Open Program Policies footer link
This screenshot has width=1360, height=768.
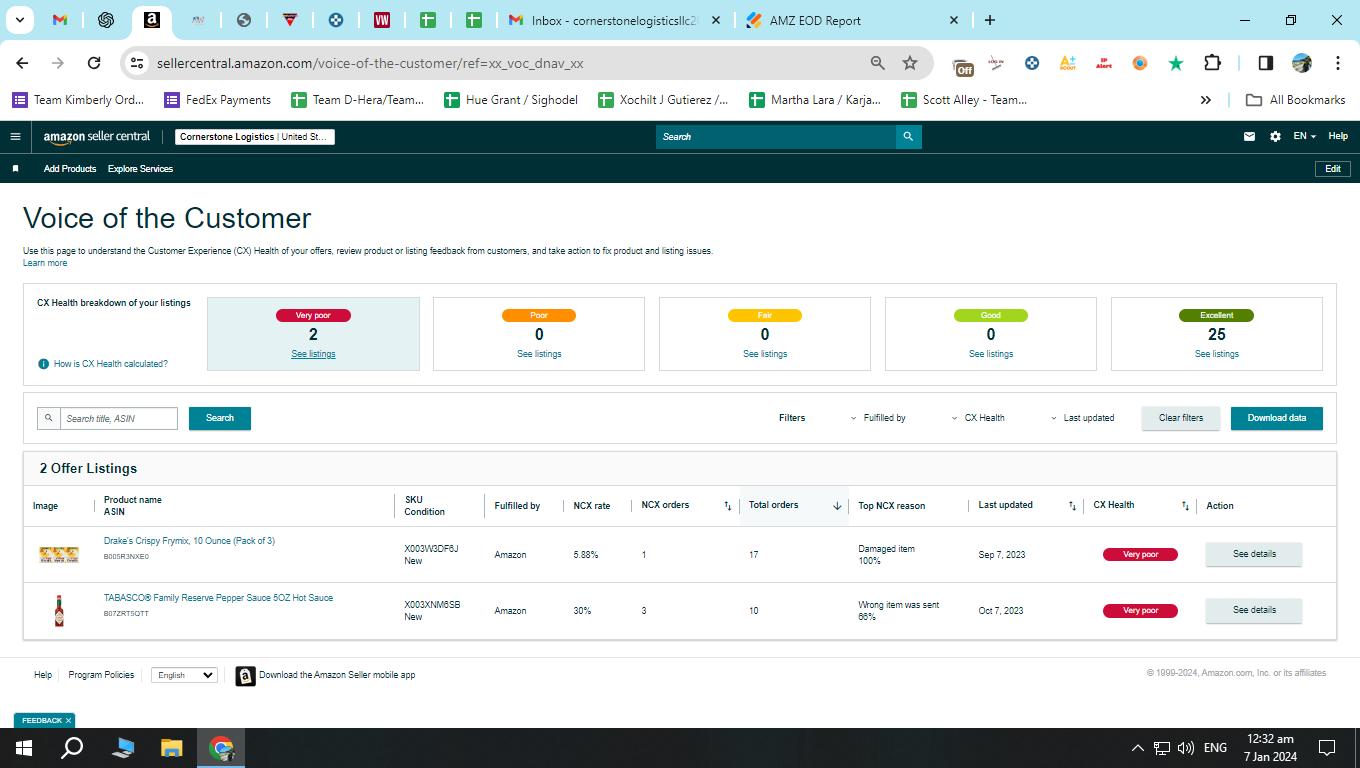click(x=101, y=675)
